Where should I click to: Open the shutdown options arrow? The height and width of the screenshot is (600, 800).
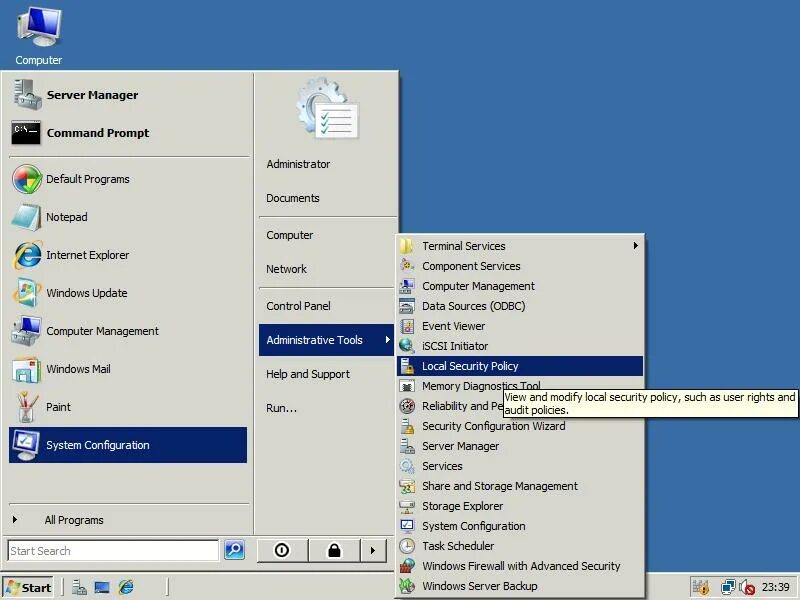point(373,551)
